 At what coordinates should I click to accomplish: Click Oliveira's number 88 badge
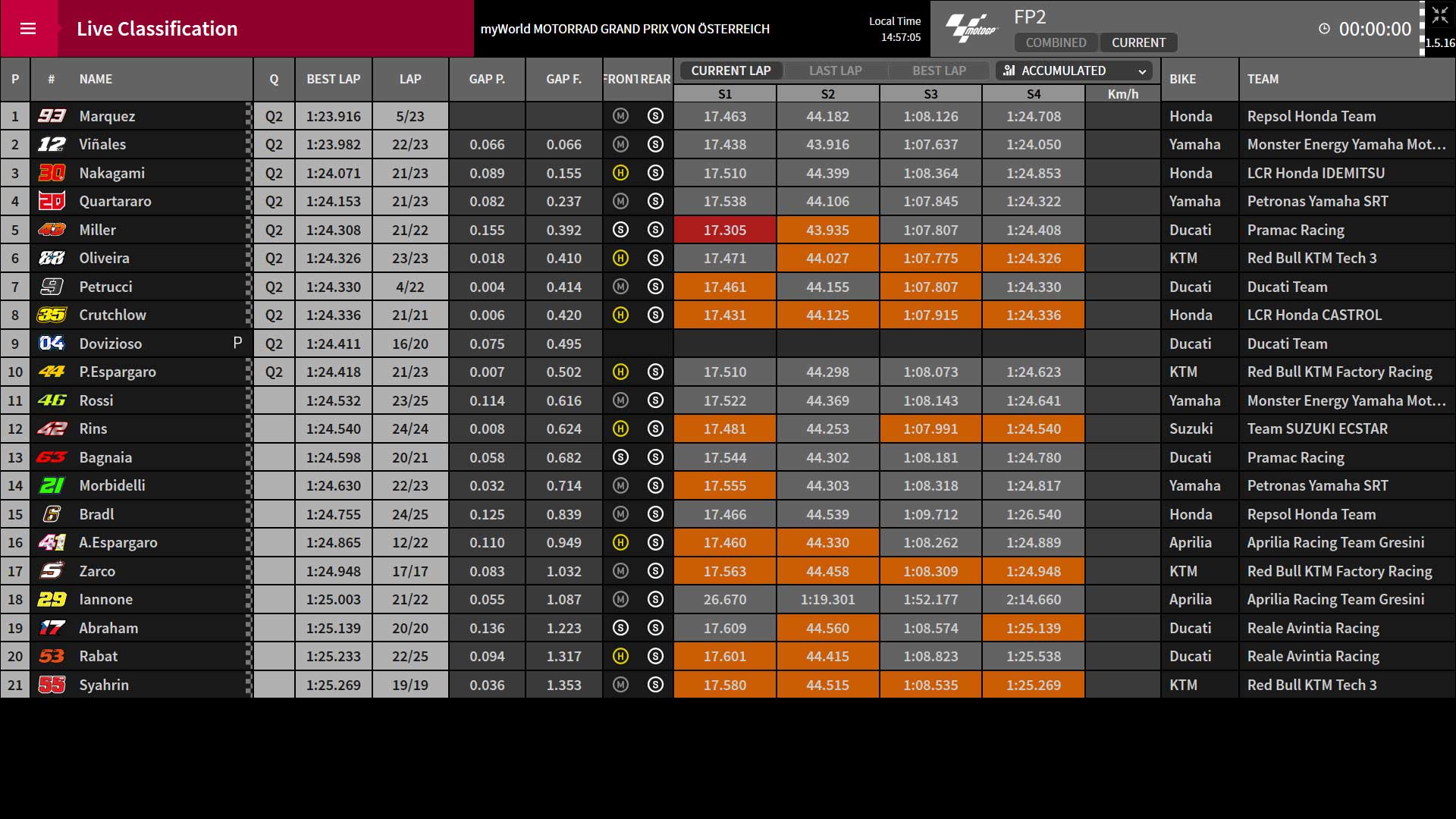click(x=52, y=258)
